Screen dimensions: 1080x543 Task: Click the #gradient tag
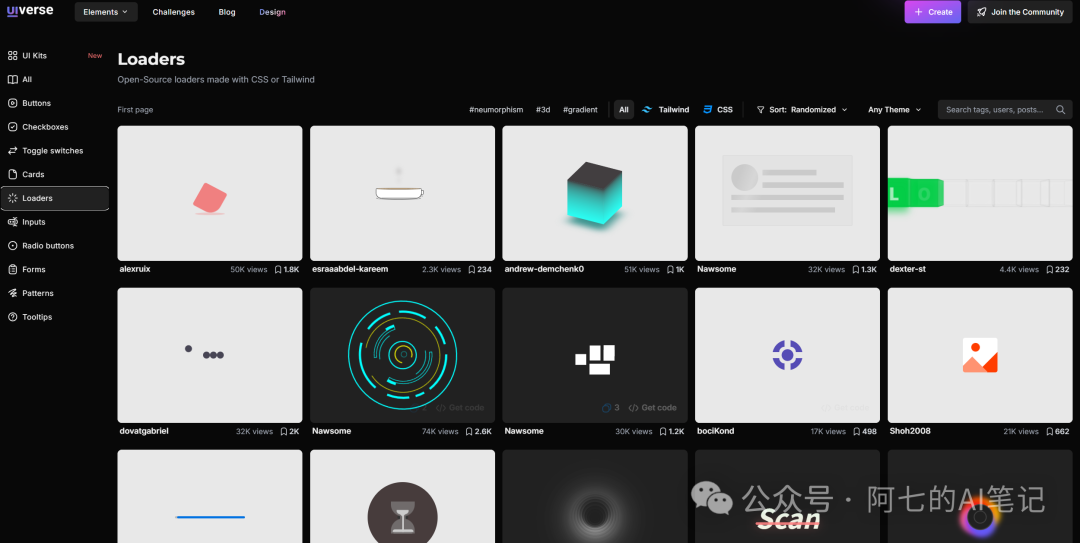[580, 110]
